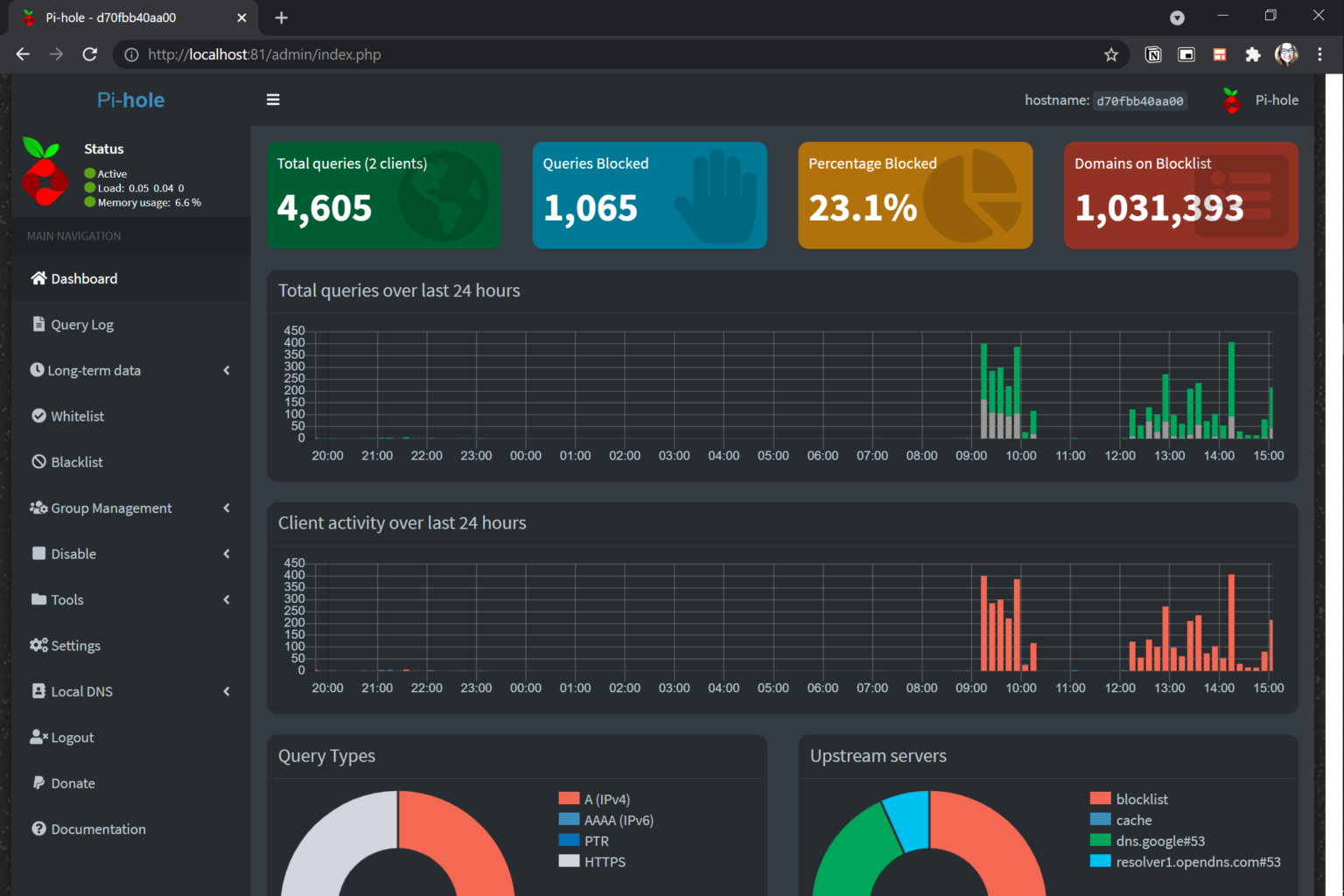Image resolution: width=1344 pixels, height=896 pixels.
Task: Expand the Tools submenu
Action: tap(67, 599)
